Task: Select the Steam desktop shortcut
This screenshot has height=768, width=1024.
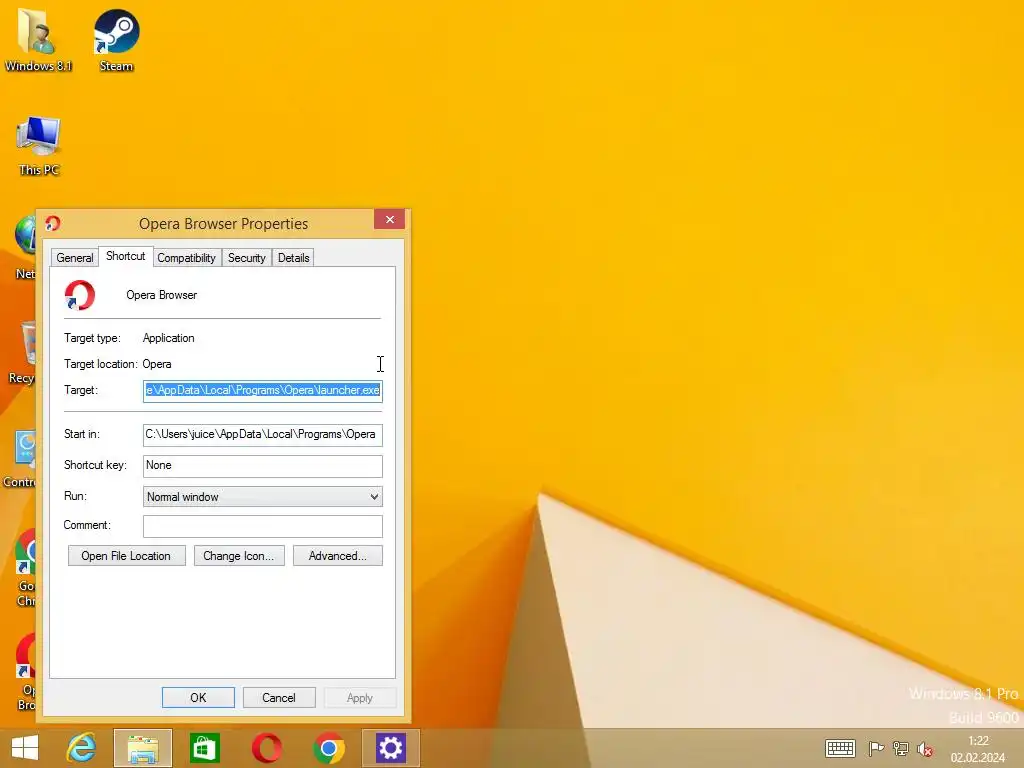Action: click(x=116, y=39)
